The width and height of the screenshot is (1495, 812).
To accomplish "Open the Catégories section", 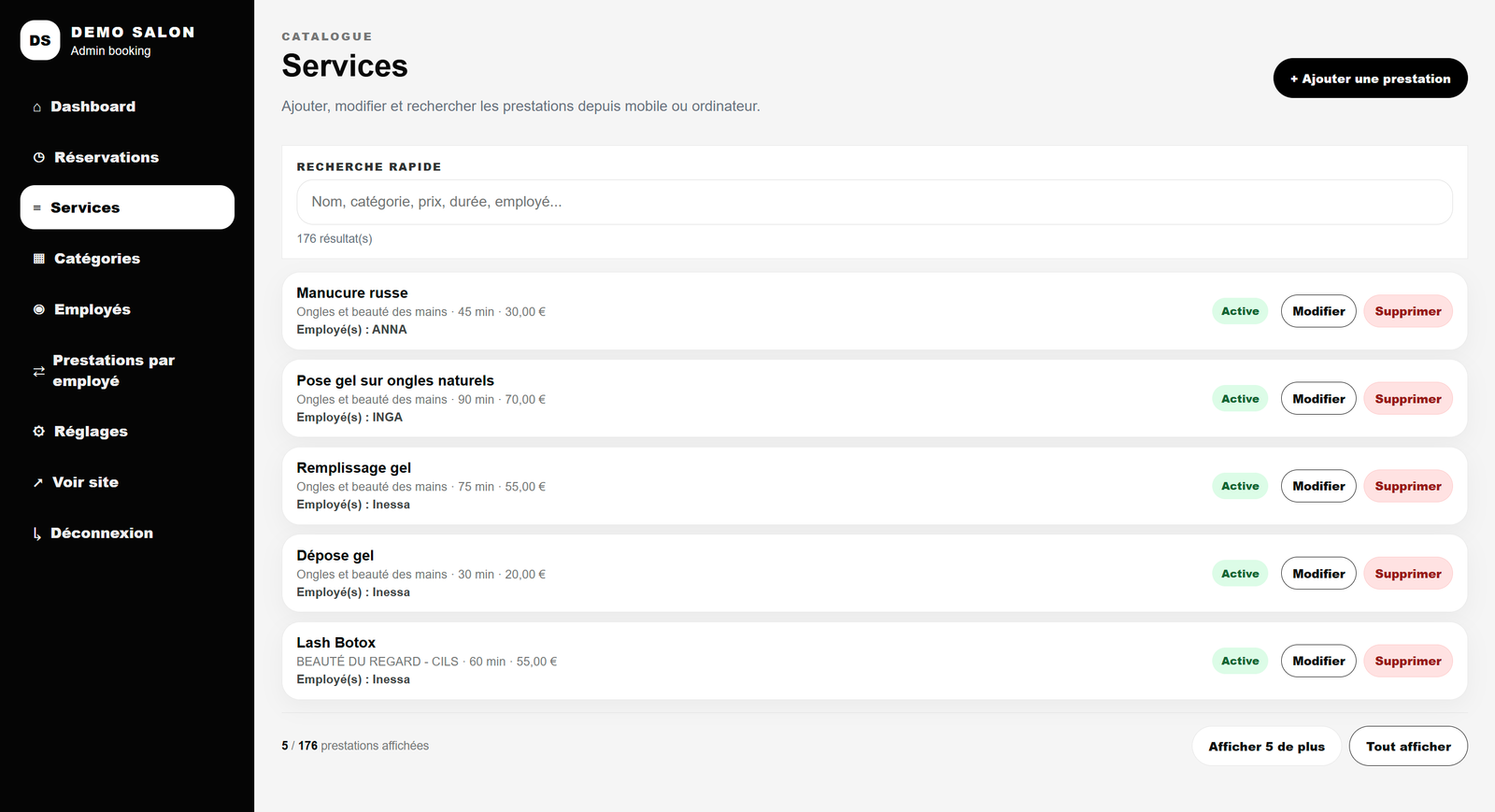I will [x=127, y=259].
